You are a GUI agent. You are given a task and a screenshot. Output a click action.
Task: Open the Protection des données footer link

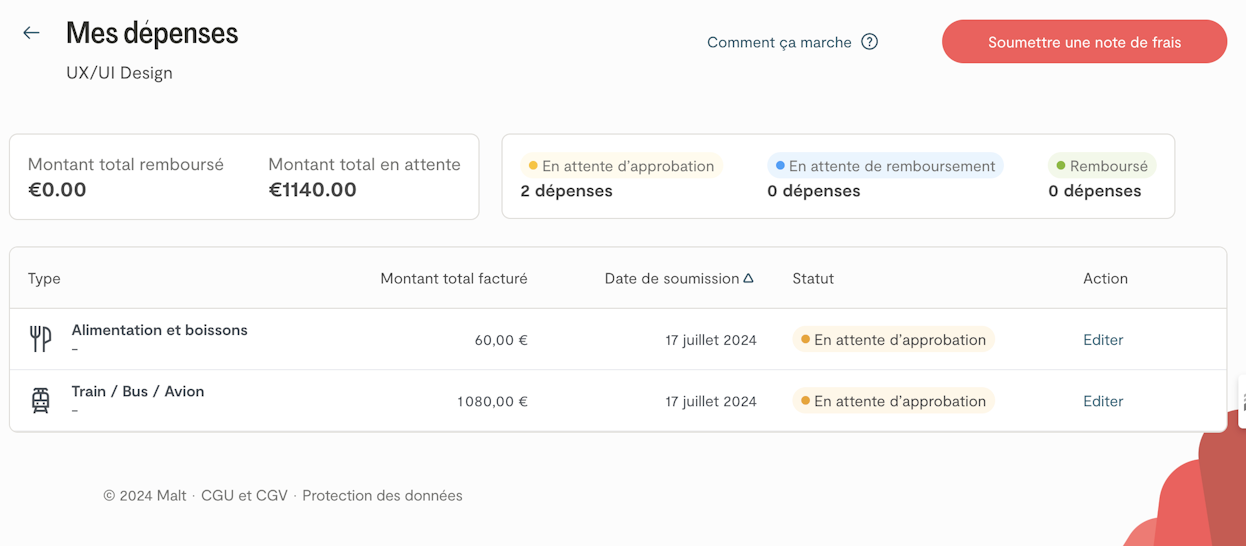click(x=382, y=495)
